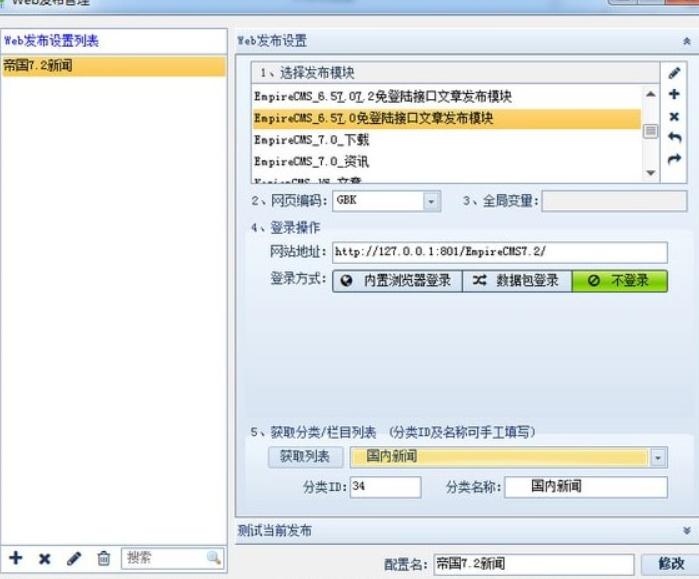
Task: Select 数据包登录 login method
Action: point(517,281)
